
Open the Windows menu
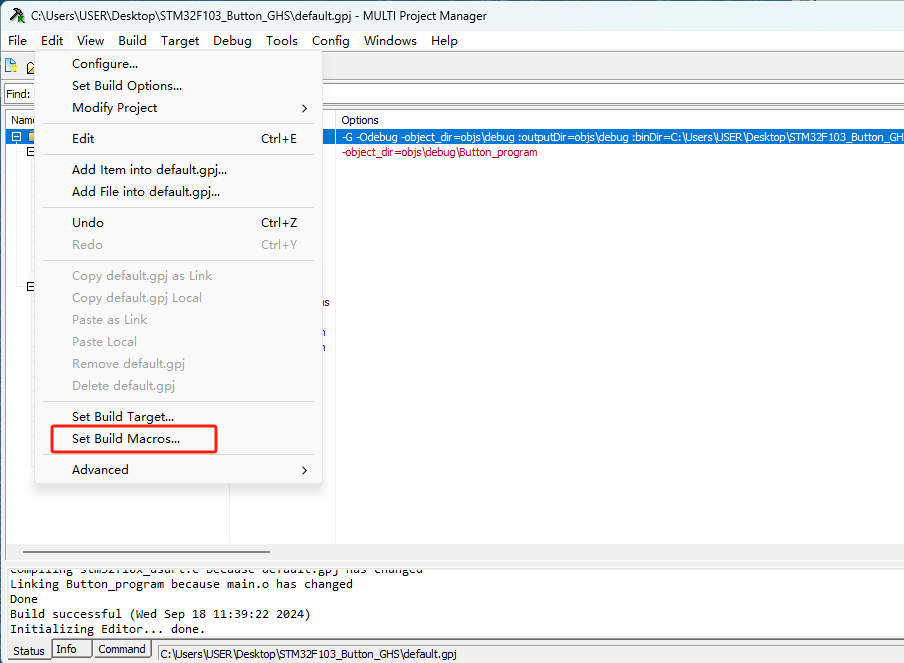390,41
